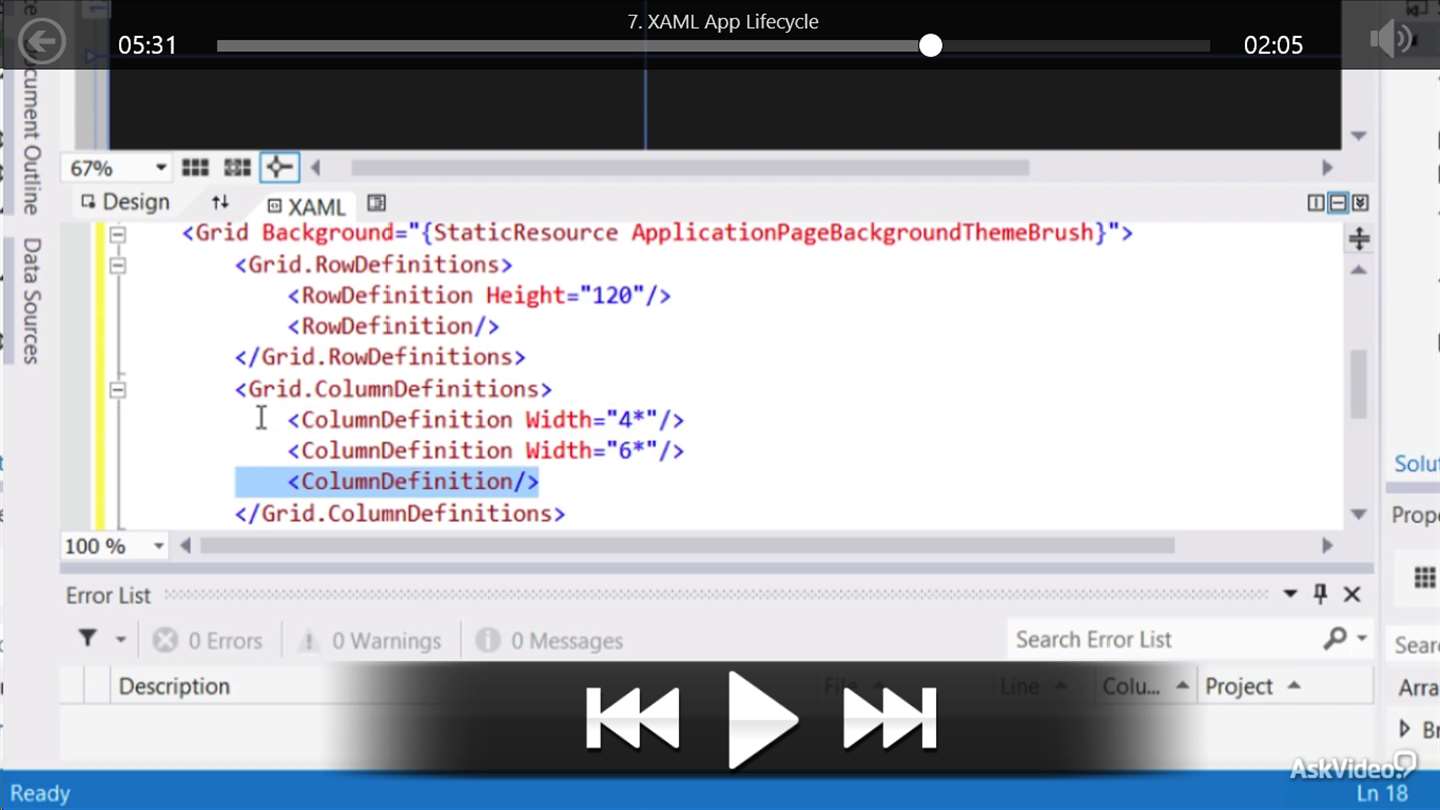Open the Error List window position dropdown arrow
The width and height of the screenshot is (1440, 810).
pyautogui.click(x=1290, y=594)
